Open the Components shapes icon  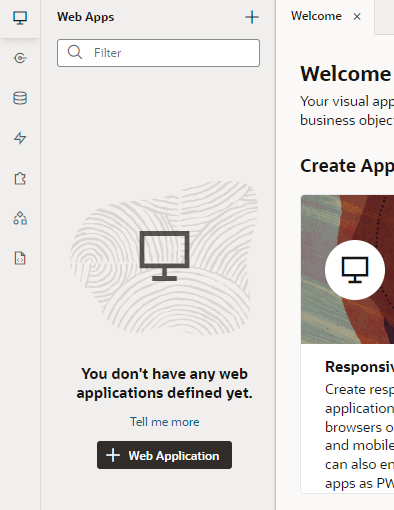pyautogui.click(x=20, y=218)
